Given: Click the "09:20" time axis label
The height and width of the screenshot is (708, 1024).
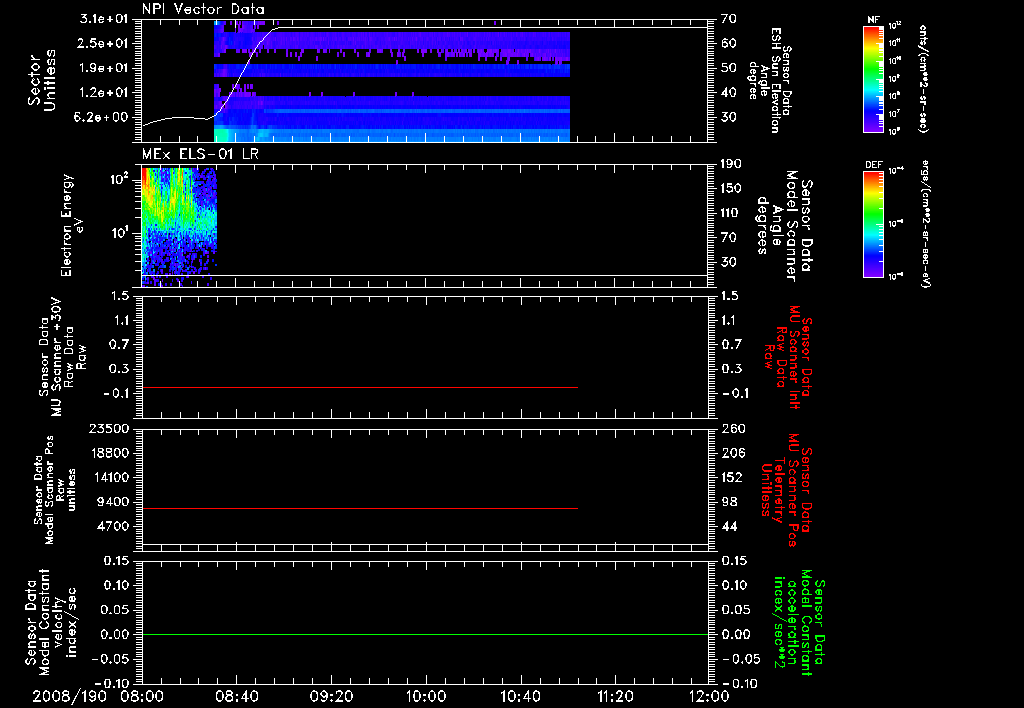Looking at the screenshot, I should [x=331, y=696].
